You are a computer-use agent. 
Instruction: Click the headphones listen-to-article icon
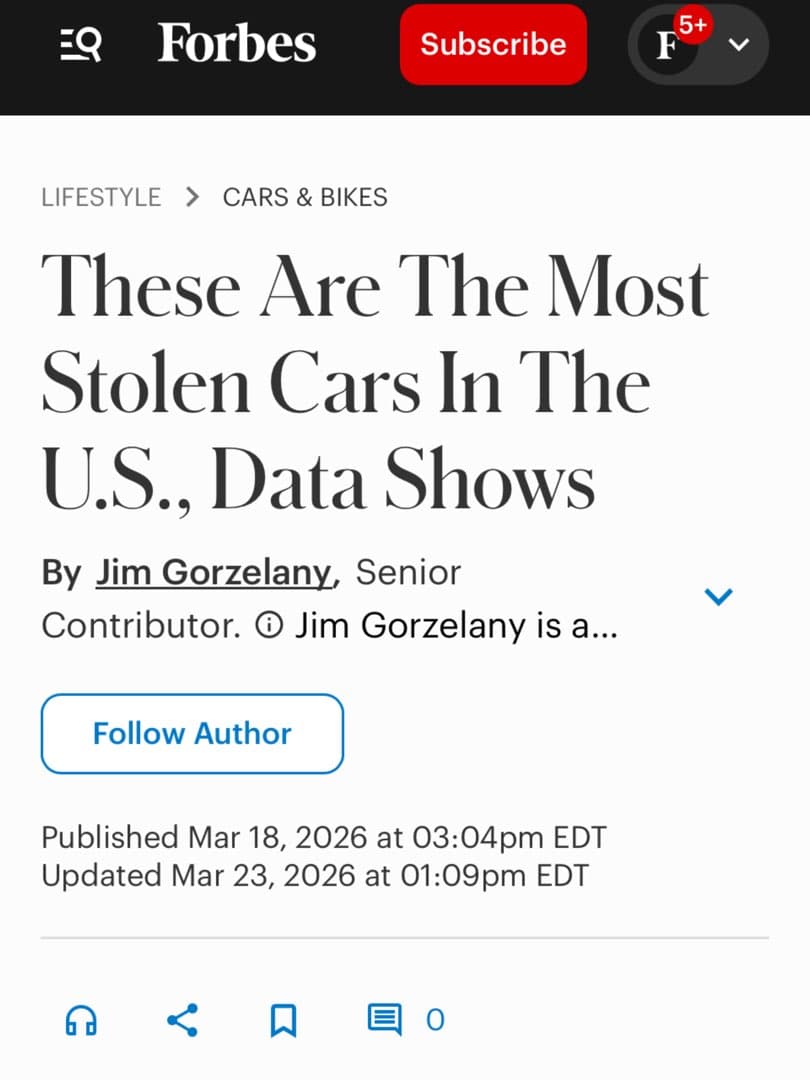[x=81, y=1020]
